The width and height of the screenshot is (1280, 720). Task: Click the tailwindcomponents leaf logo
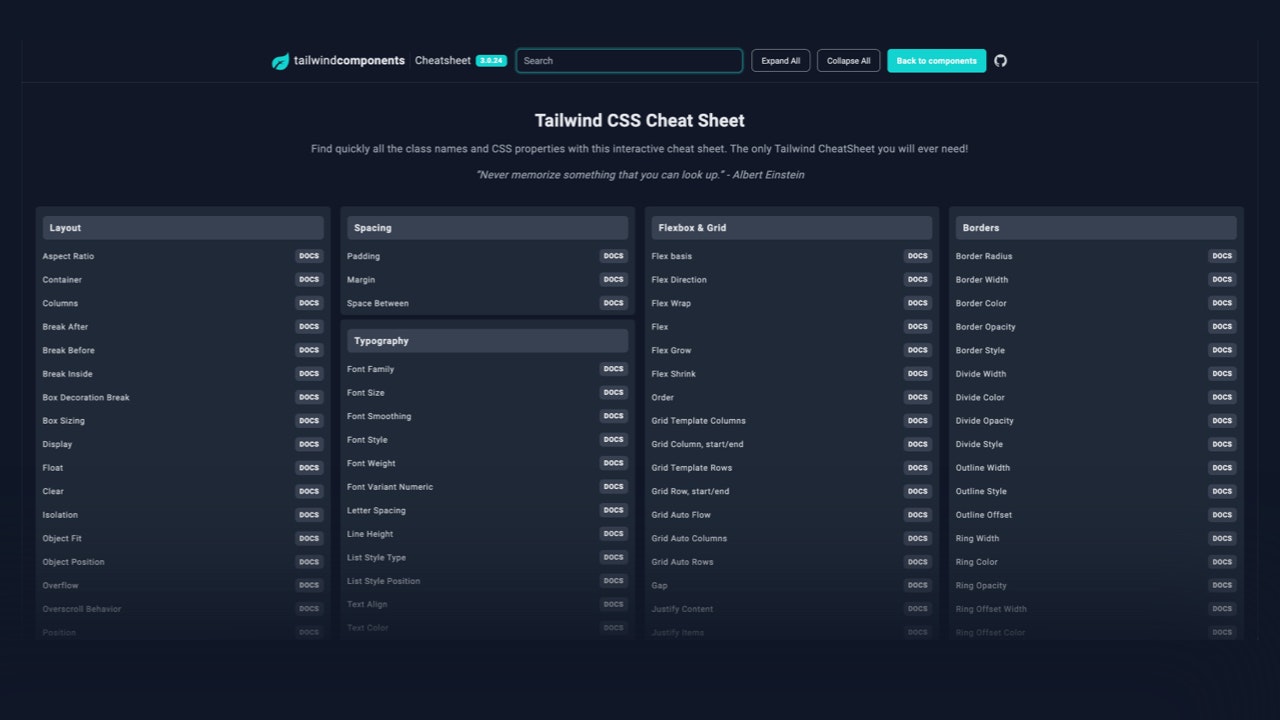pos(280,61)
